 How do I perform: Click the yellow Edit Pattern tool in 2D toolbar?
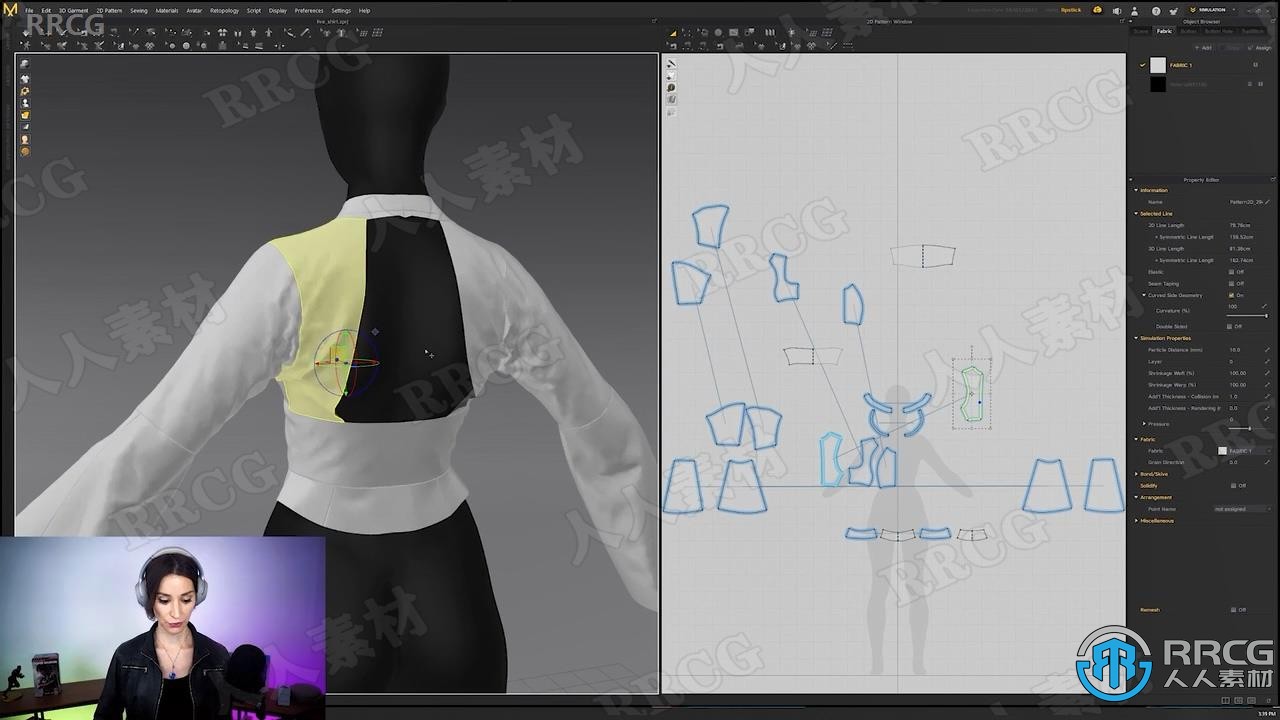point(673,33)
